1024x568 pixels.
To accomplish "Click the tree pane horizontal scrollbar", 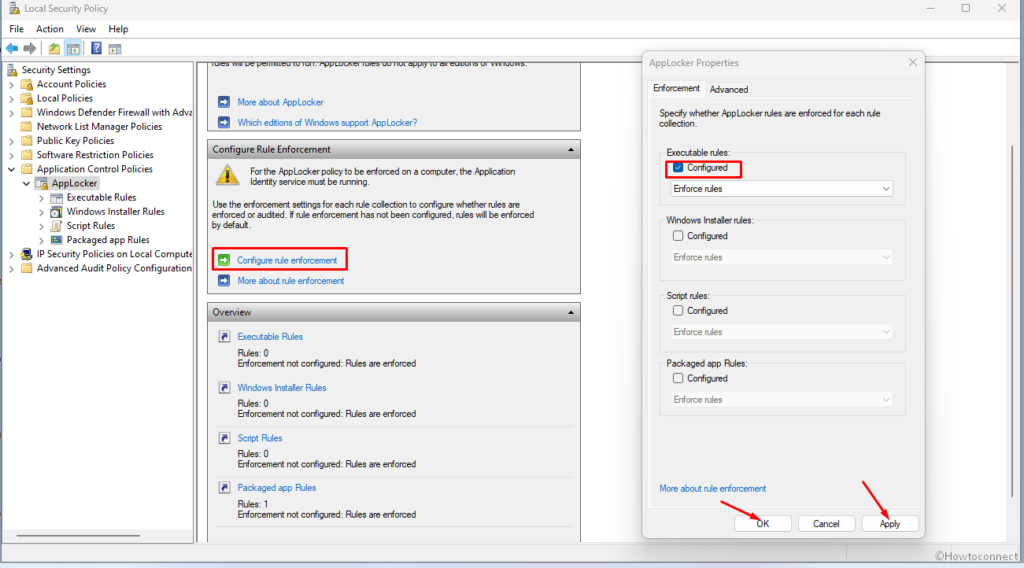I will pos(78,535).
